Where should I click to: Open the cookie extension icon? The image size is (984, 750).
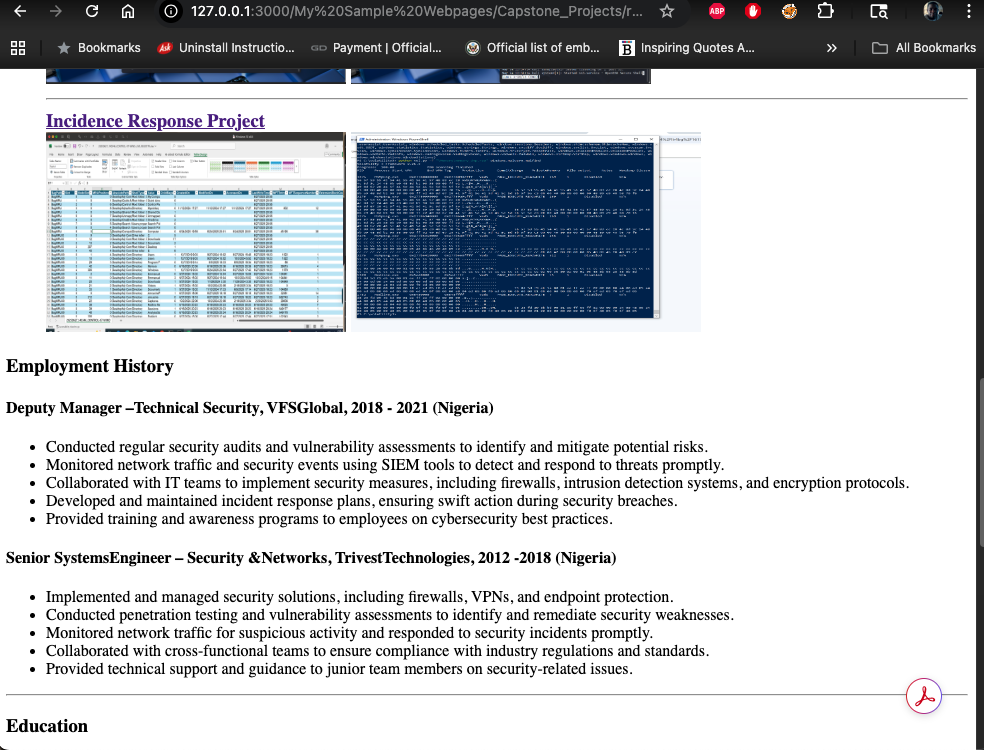click(x=789, y=11)
